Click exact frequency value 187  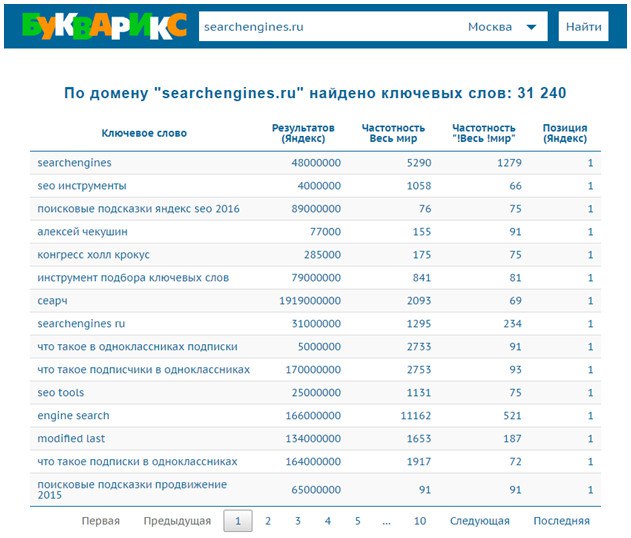pyautogui.click(x=512, y=439)
